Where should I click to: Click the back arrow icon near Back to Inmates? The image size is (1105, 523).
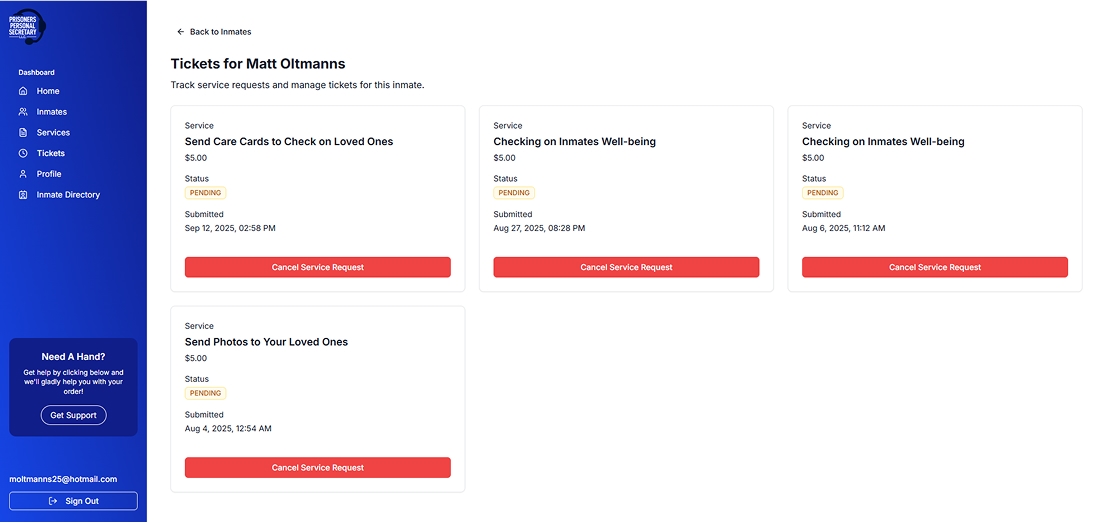(x=181, y=32)
